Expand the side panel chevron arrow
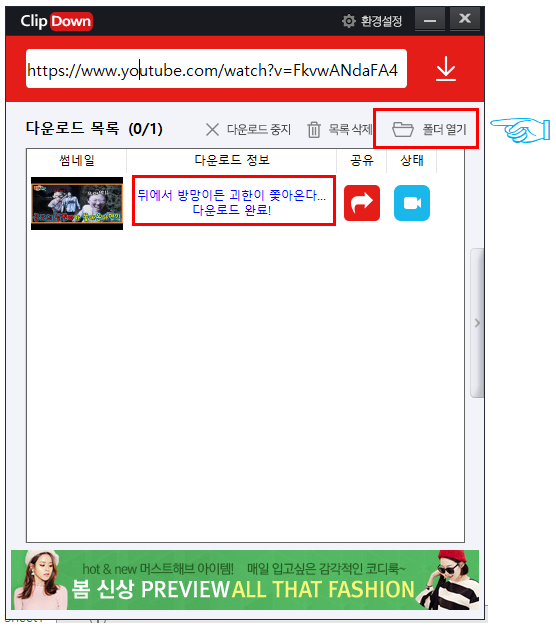This screenshot has height=627, width=556. pos(477,323)
